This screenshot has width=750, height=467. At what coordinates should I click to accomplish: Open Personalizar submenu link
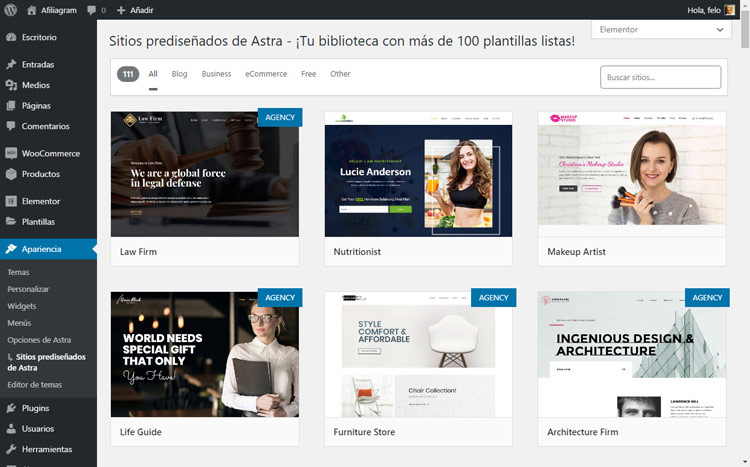click(28, 289)
